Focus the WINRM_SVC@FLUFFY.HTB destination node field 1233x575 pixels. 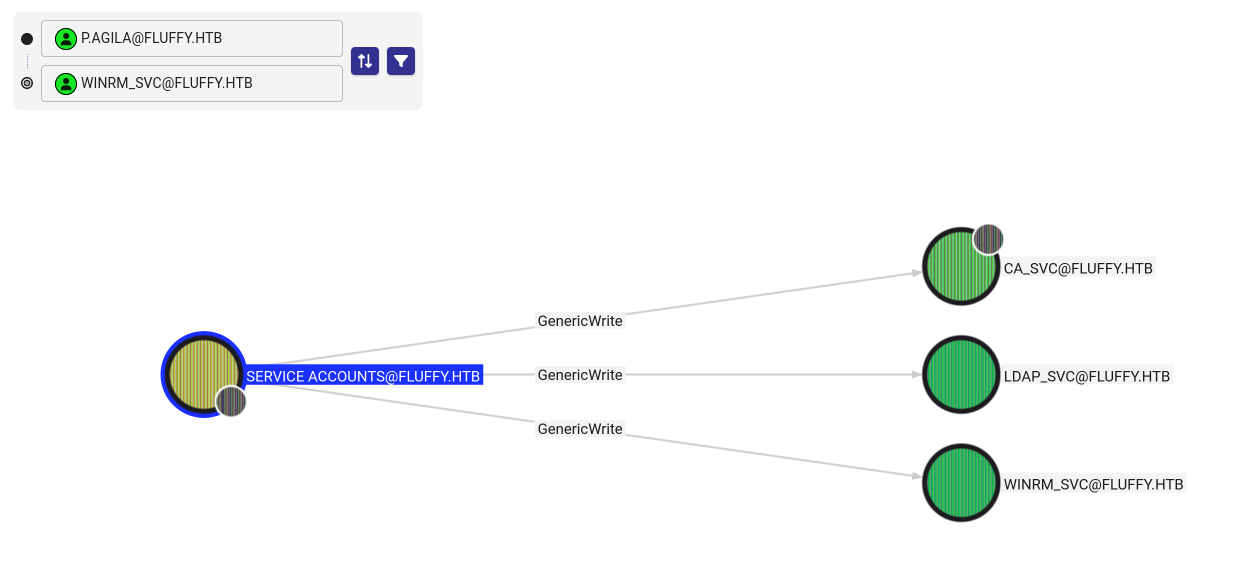pos(200,84)
